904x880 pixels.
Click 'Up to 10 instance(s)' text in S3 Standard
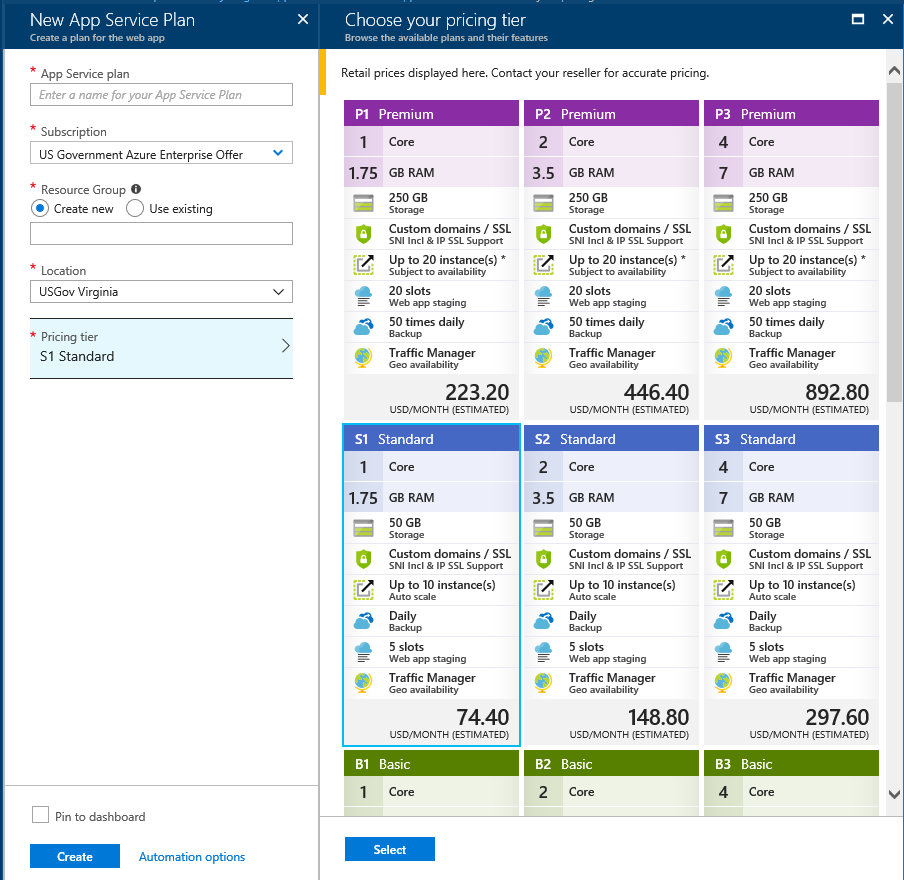pyautogui.click(x=802, y=585)
